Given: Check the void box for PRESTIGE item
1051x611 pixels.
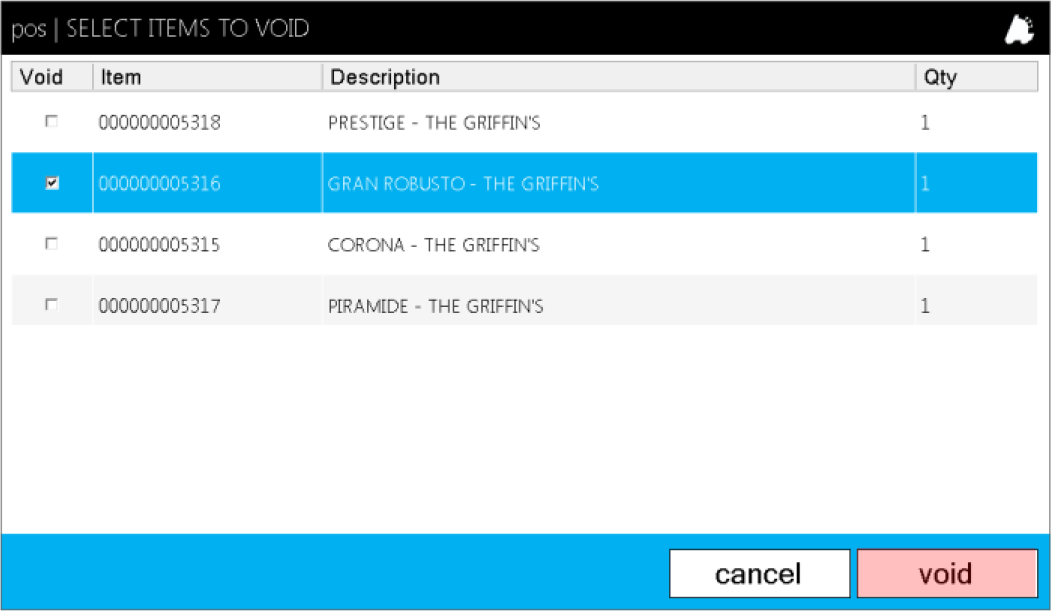Looking at the screenshot, I should (x=52, y=121).
